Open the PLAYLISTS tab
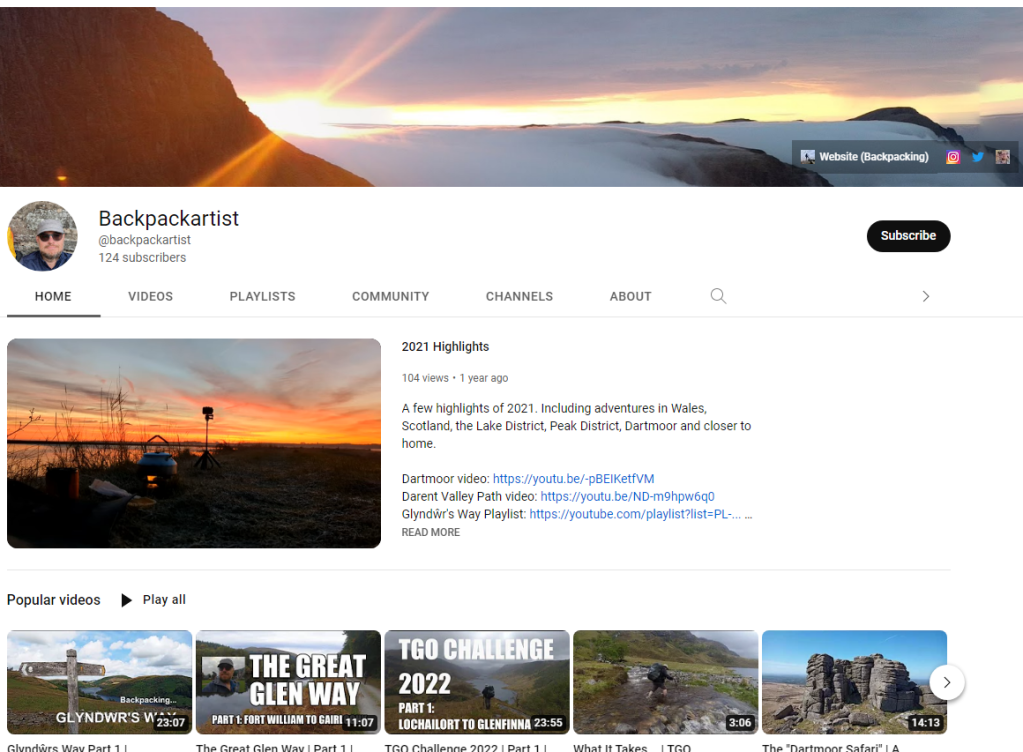The image size is (1023, 752). tap(262, 297)
